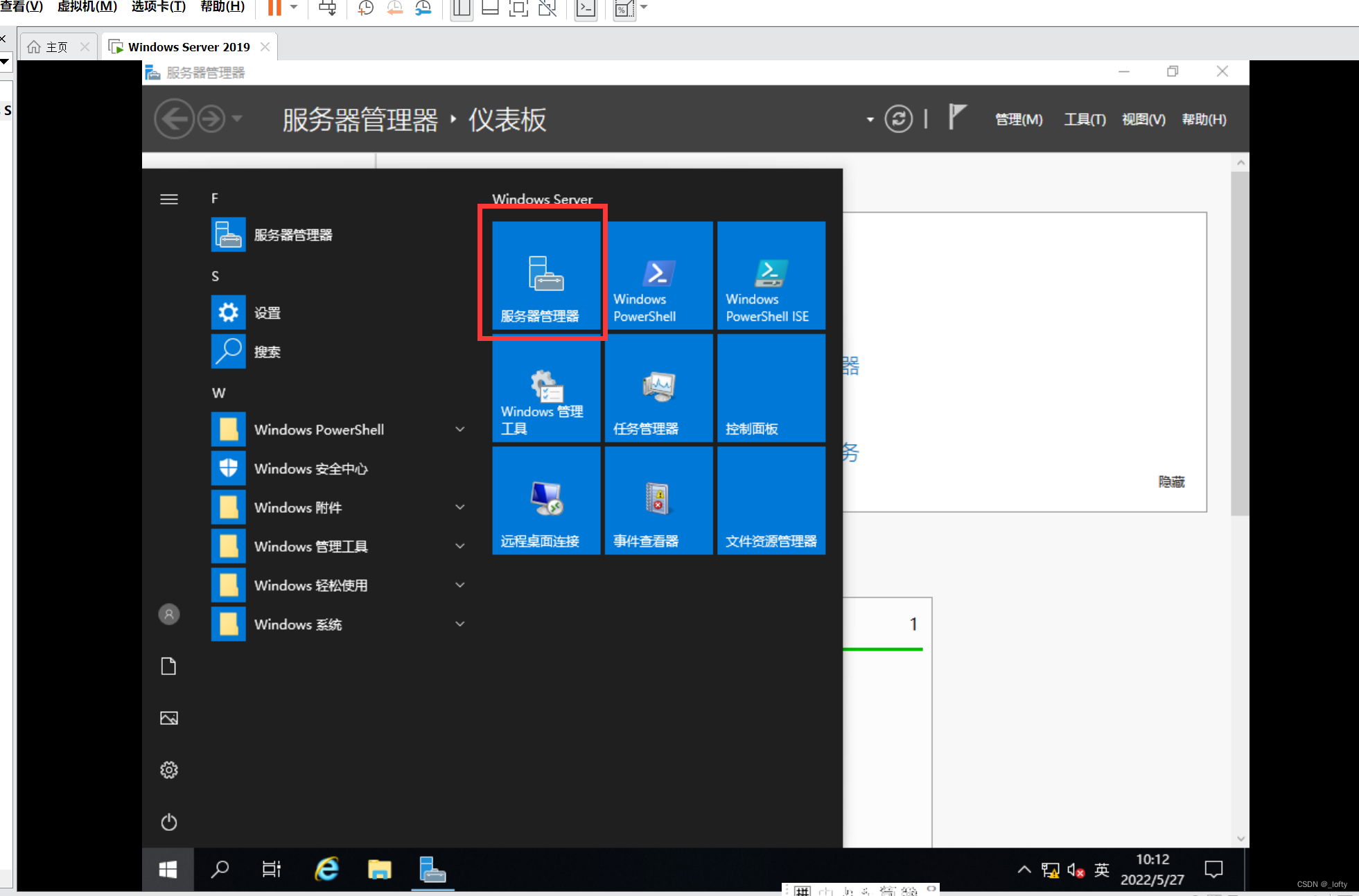Click the refresh button in Server Manager

[898, 119]
